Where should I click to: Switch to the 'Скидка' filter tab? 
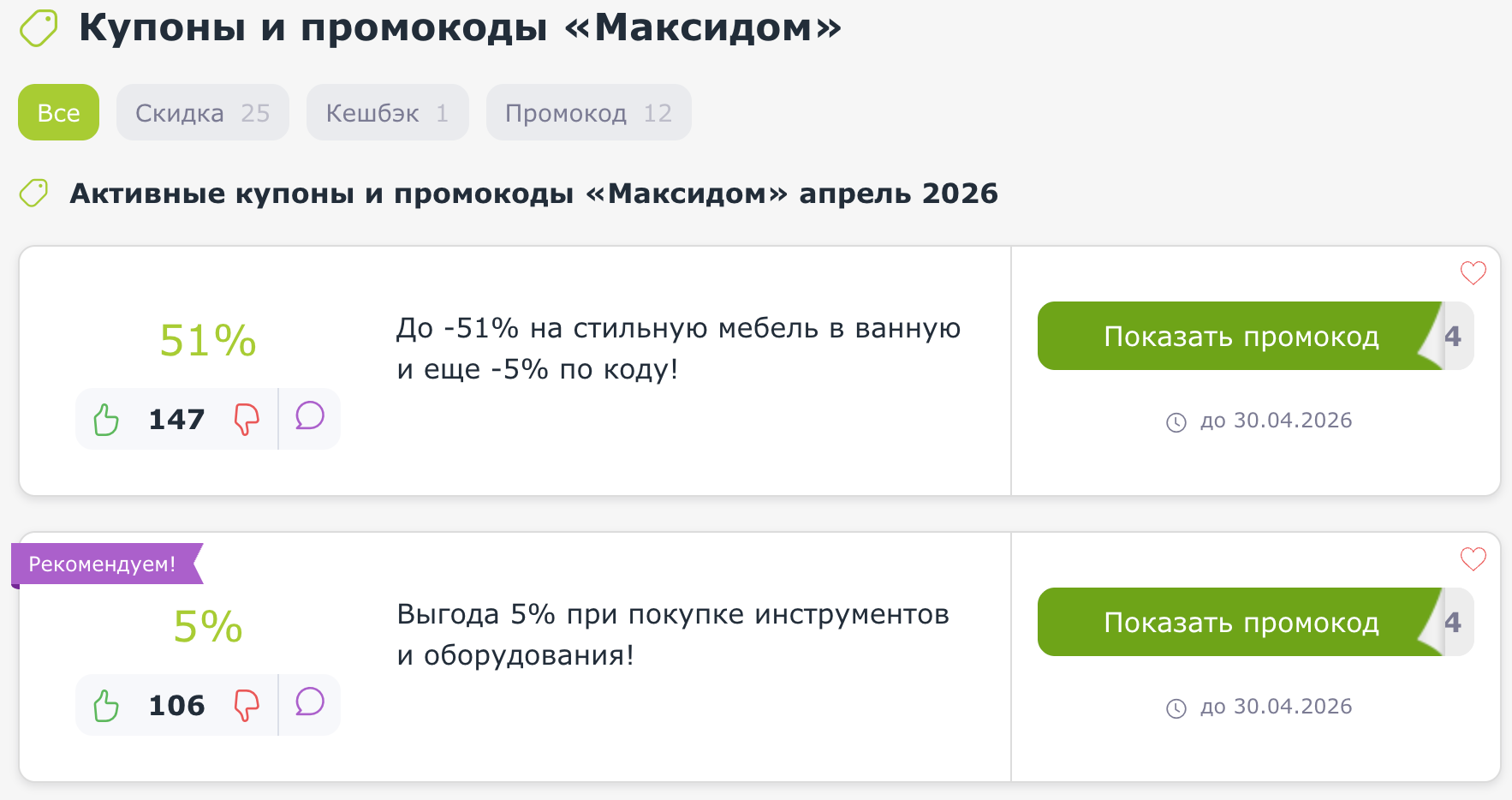202,112
